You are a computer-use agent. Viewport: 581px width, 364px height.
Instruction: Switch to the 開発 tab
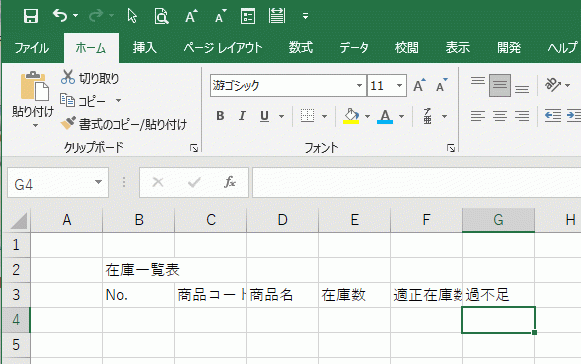pyautogui.click(x=509, y=48)
